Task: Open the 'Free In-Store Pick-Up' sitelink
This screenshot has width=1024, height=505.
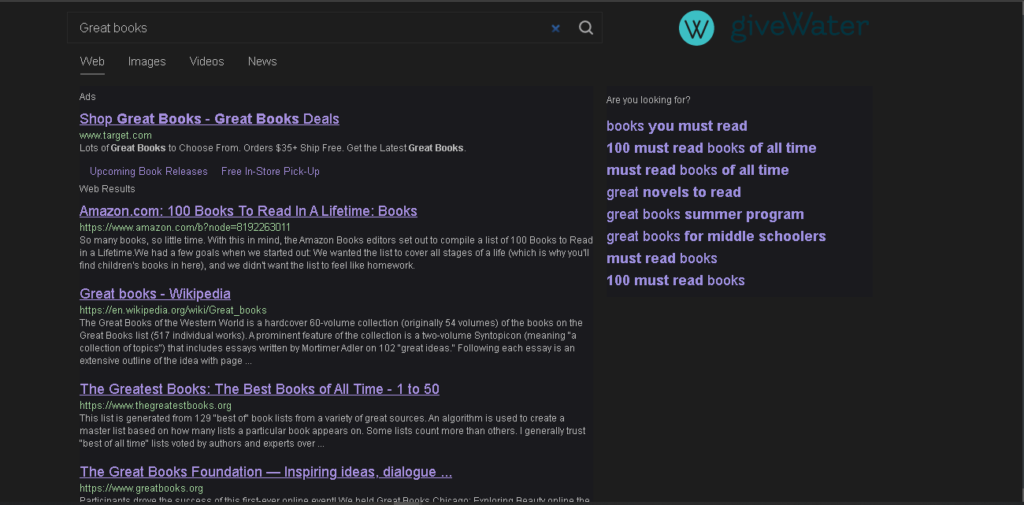Action: coord(270,171)
